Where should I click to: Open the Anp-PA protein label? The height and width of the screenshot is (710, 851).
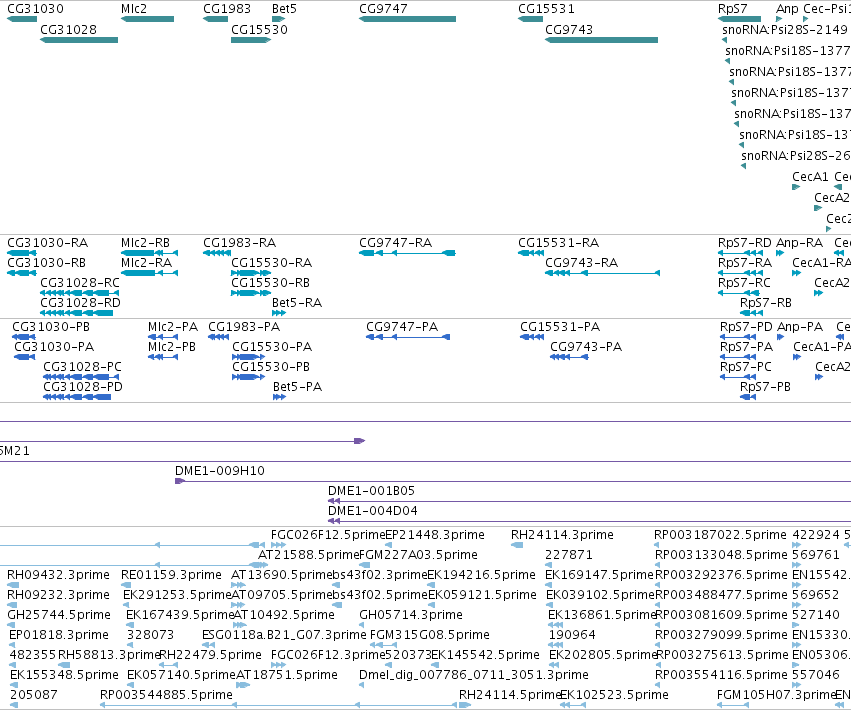[x=800, y=327]
